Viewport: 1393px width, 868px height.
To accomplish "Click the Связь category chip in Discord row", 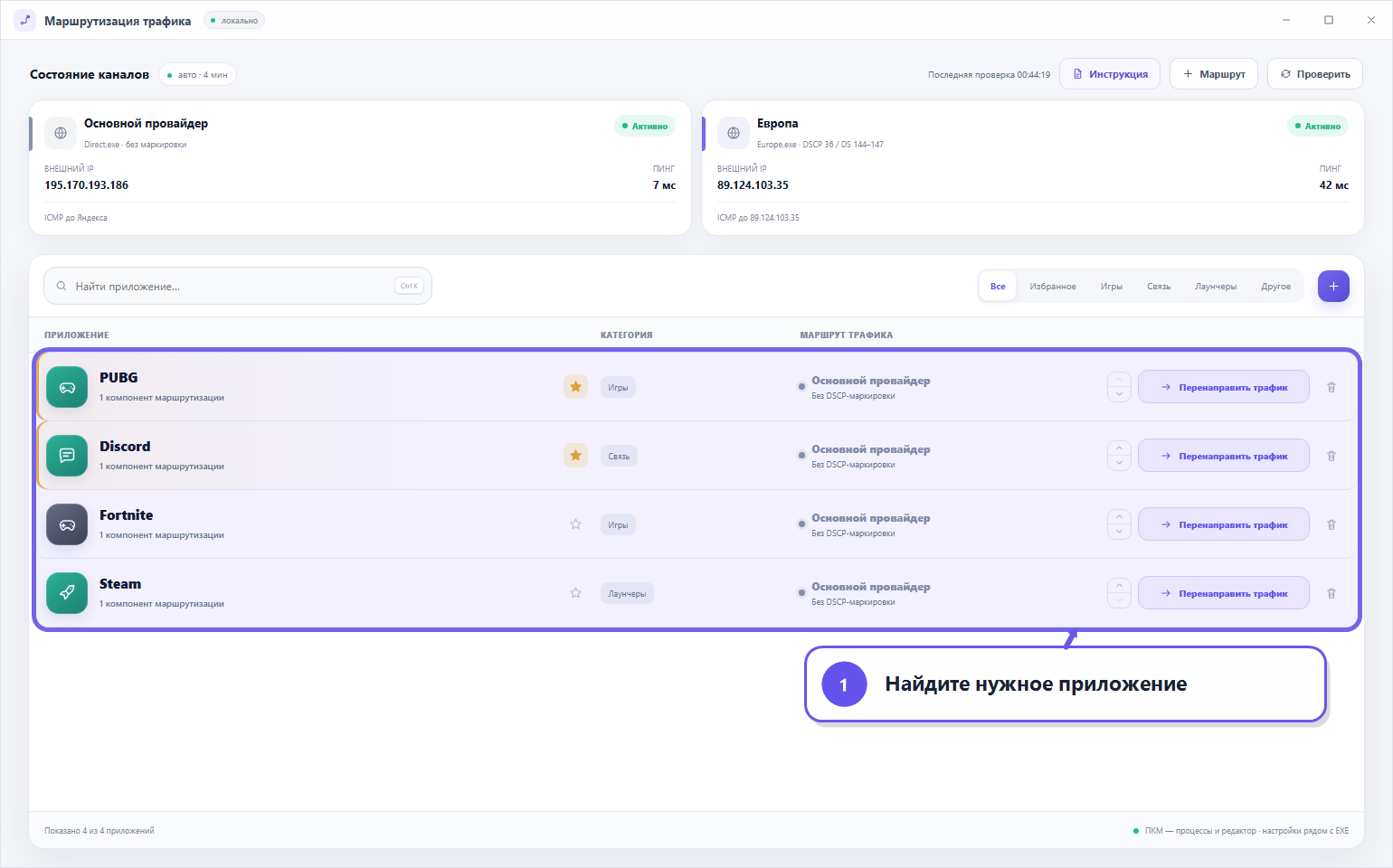I will pos(619,456).
